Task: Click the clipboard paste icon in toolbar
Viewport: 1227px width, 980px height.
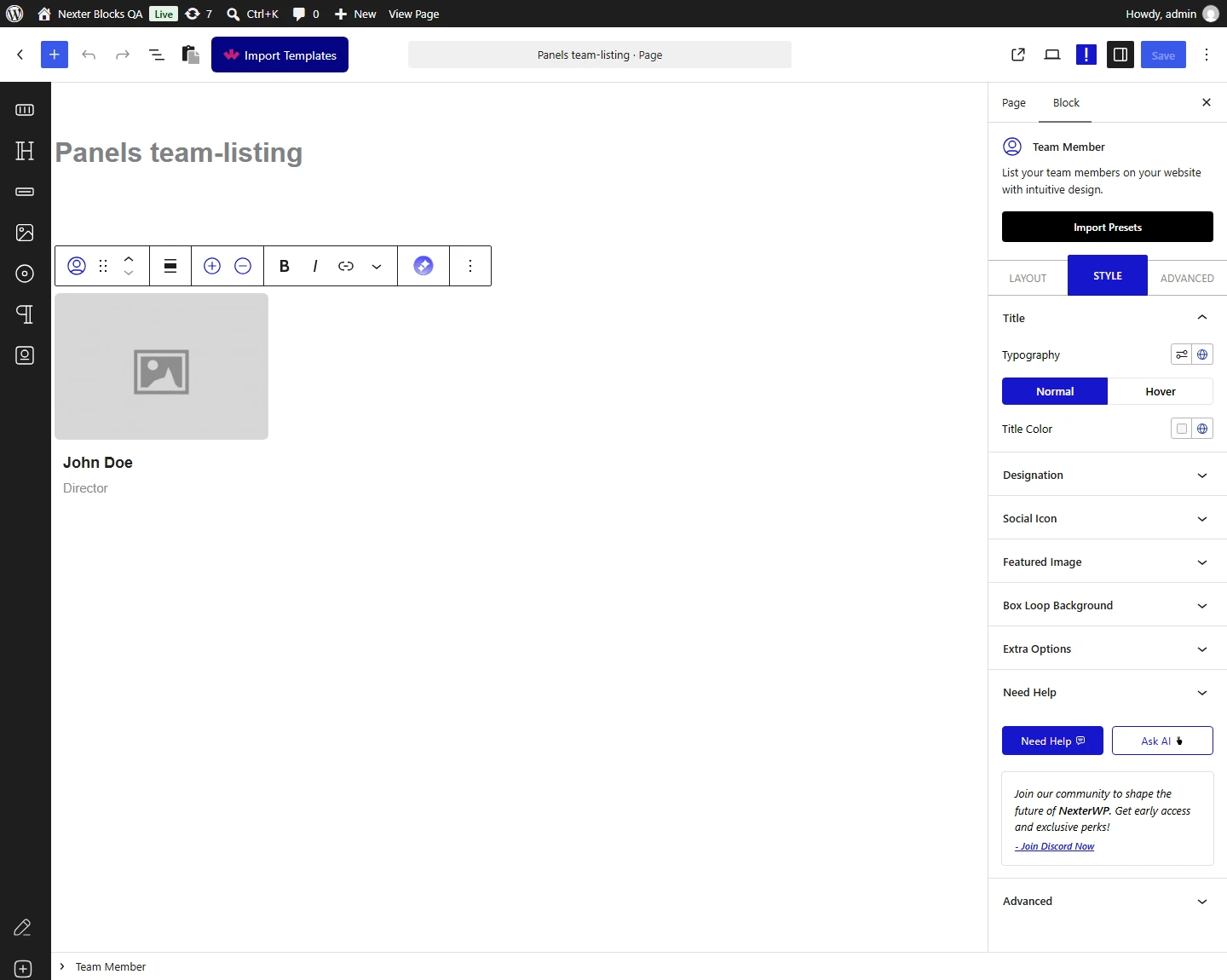Action: pos(191,55)
